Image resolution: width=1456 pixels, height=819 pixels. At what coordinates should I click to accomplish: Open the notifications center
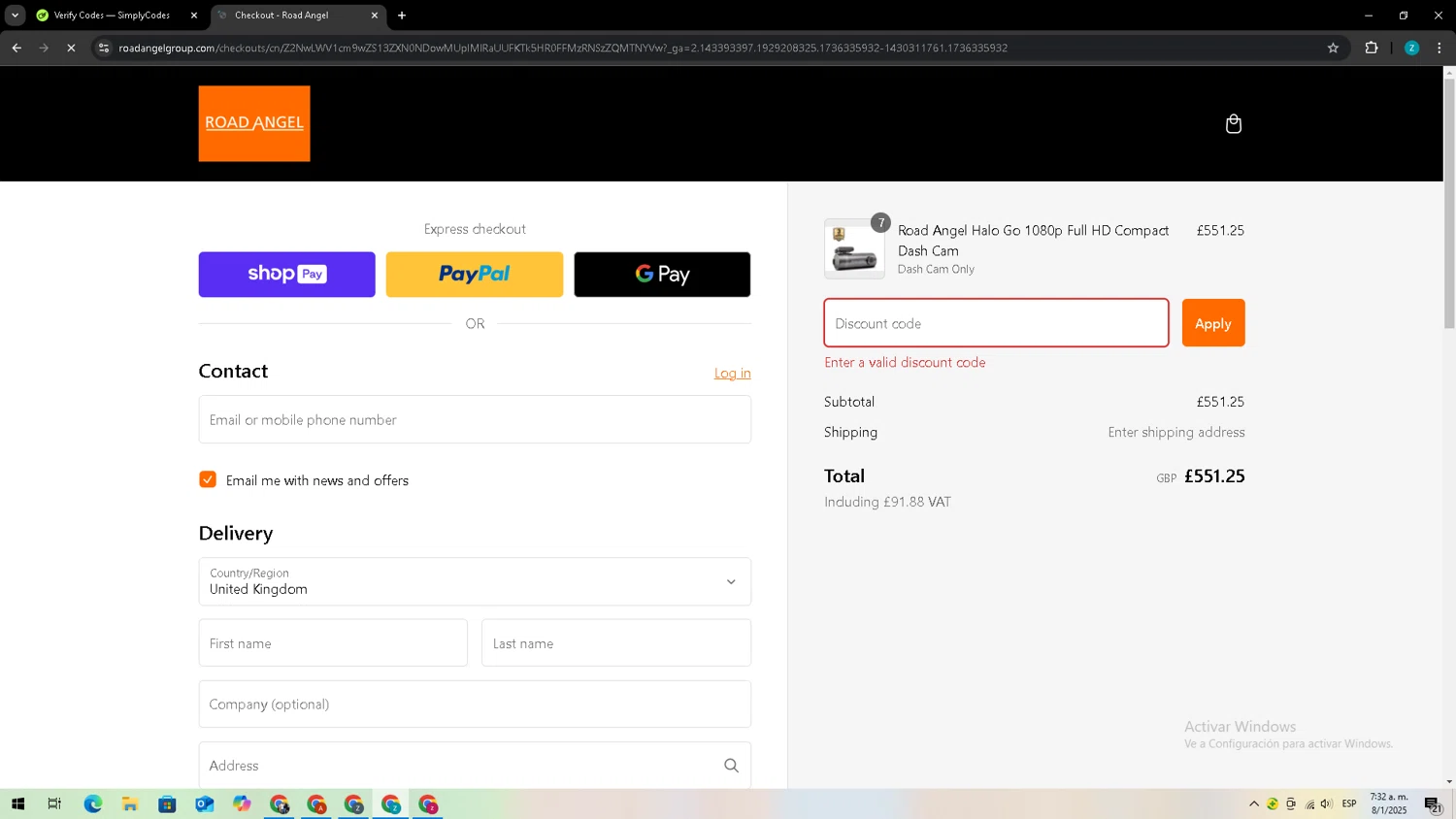(1433, 803)
